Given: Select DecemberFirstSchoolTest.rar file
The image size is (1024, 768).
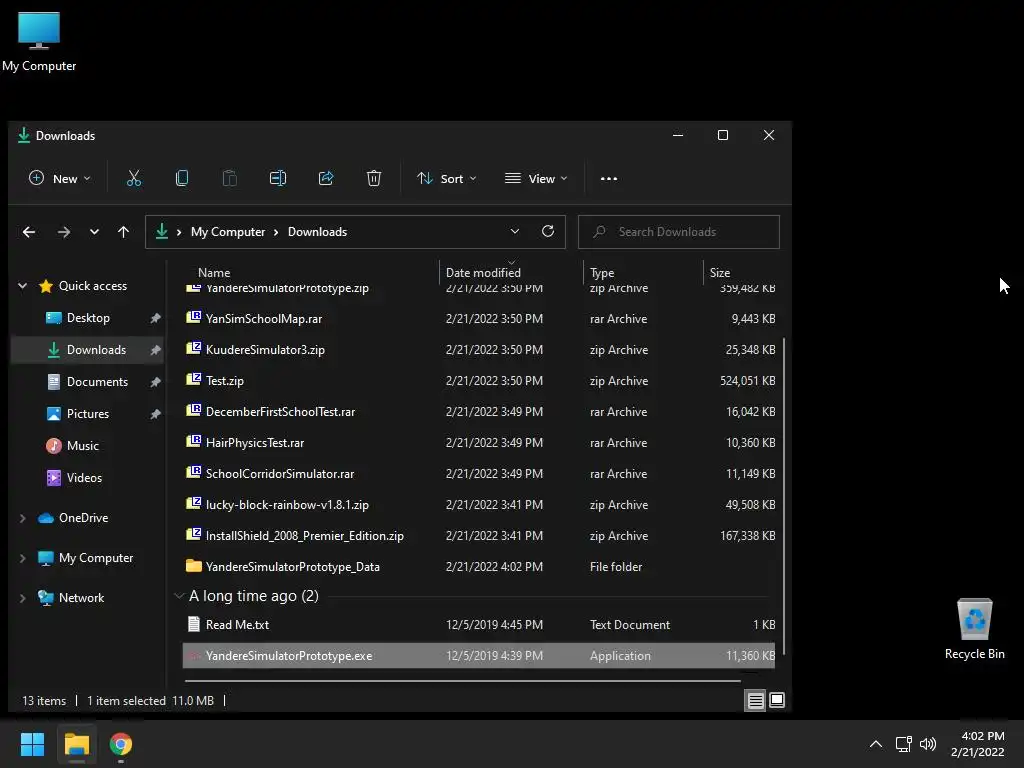Looking at the screenshot, I should [479, 412].
